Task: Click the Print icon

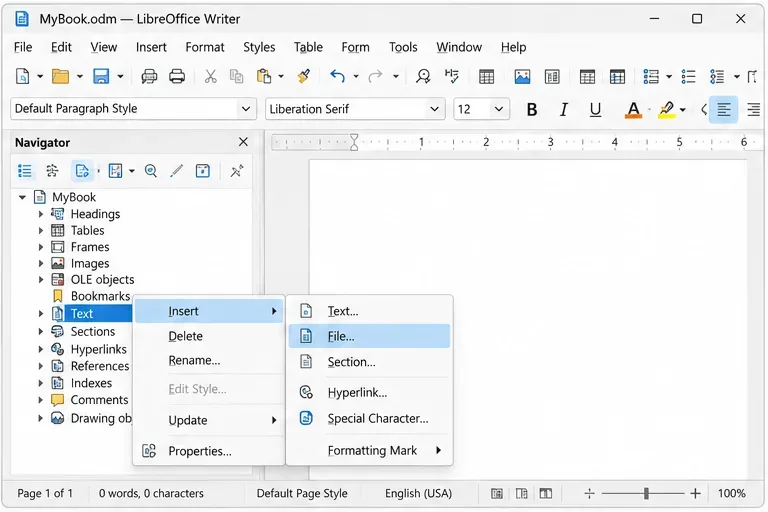Action: [x=177, y=77]
